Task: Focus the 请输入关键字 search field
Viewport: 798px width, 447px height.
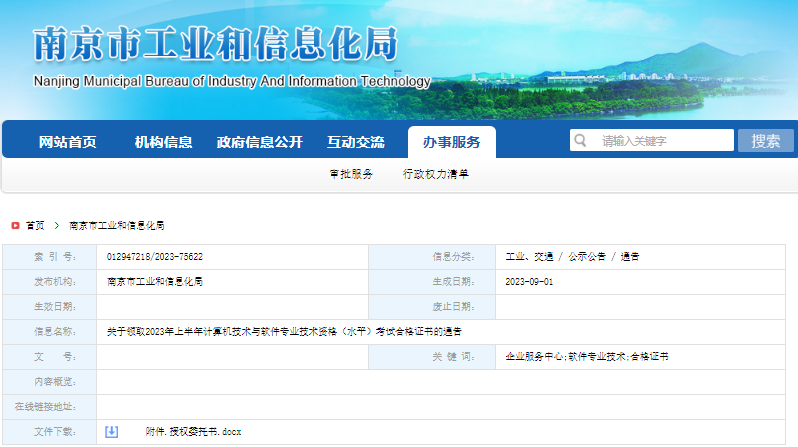Action: [x=660, y=141]
